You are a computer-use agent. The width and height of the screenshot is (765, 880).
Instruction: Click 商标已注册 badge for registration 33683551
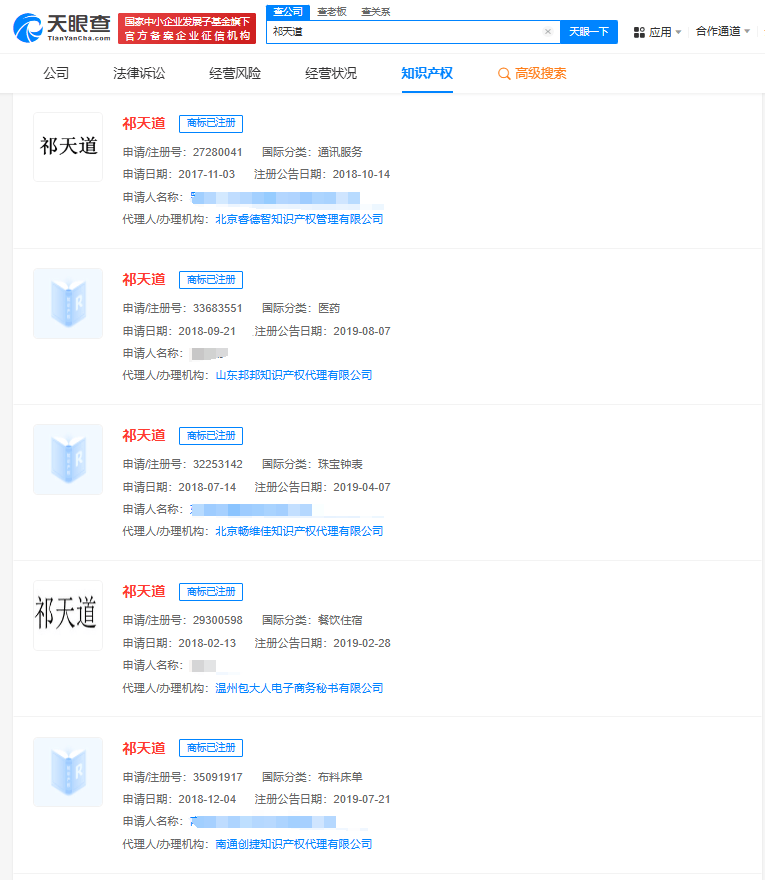point(211,279)
